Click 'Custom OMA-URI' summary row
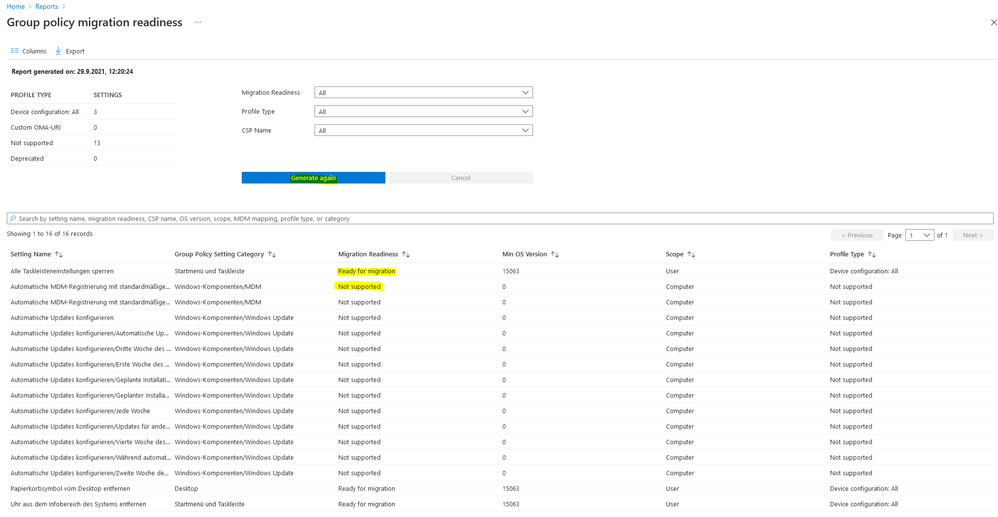The image size is (998, 517). [x=92, y=127]
